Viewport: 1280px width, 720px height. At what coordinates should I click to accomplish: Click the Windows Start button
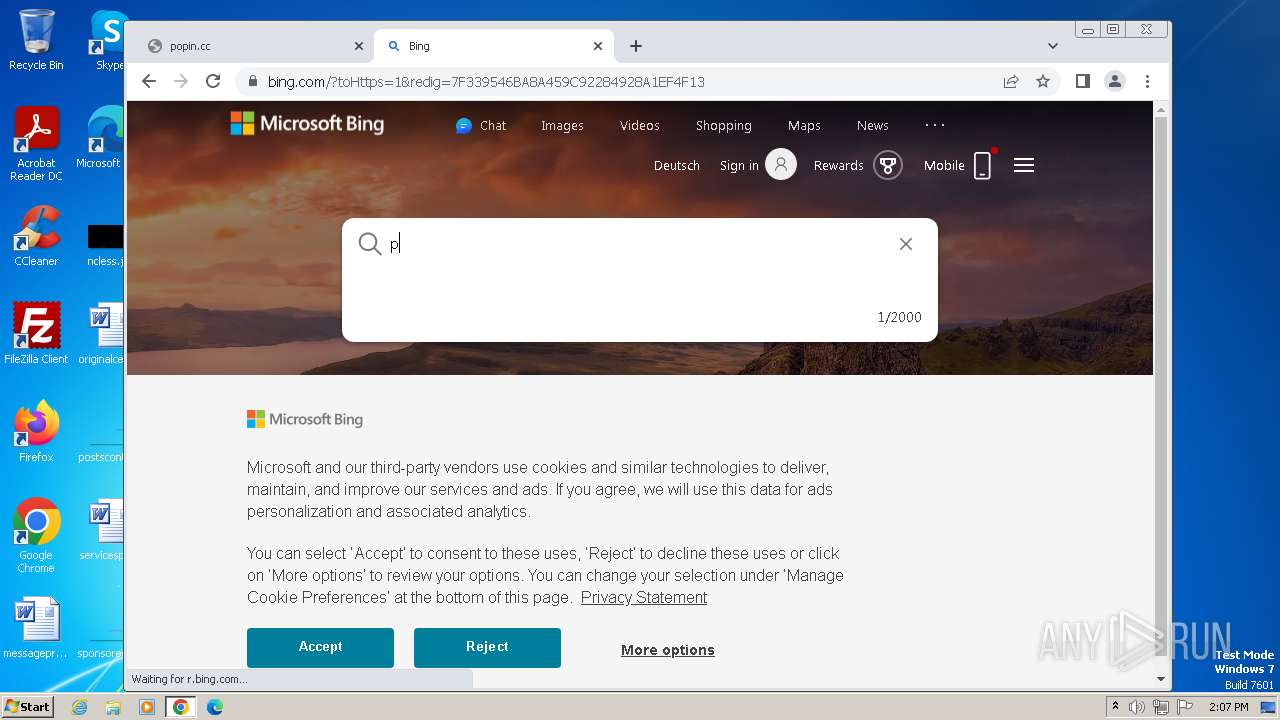click(x=27, y=707)
